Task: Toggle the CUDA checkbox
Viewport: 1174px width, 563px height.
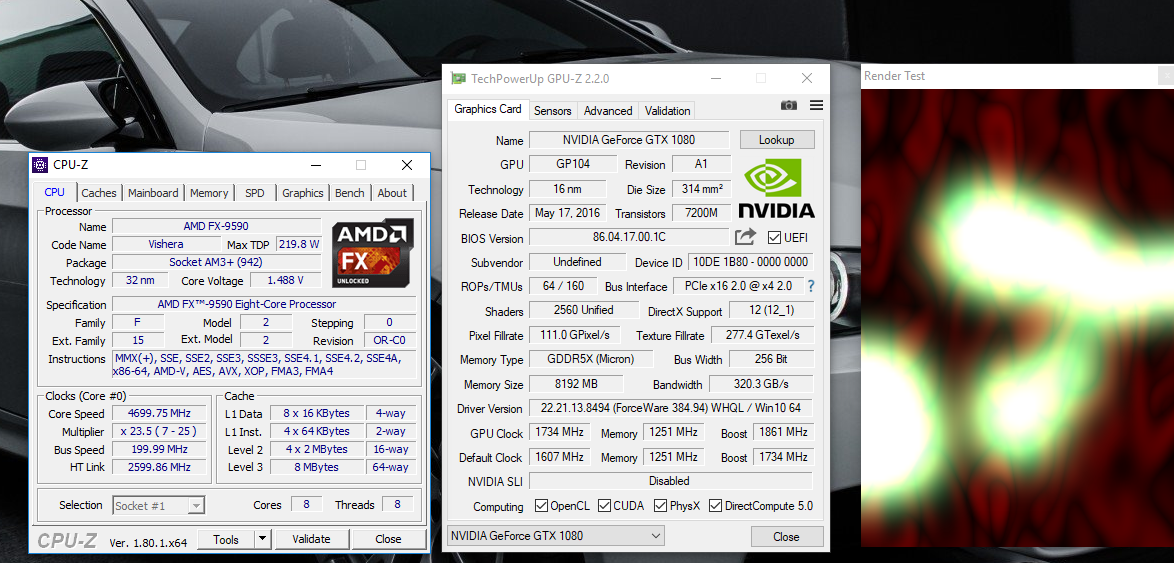Action: 604,506
